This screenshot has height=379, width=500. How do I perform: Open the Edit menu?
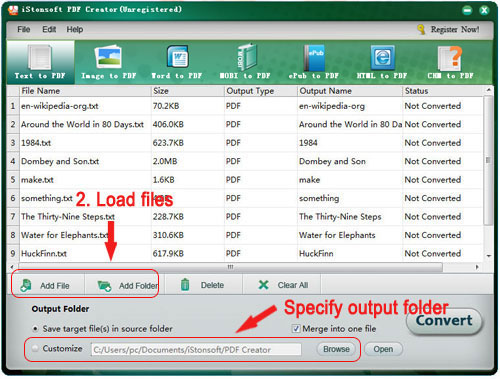[x=49, y=29]
